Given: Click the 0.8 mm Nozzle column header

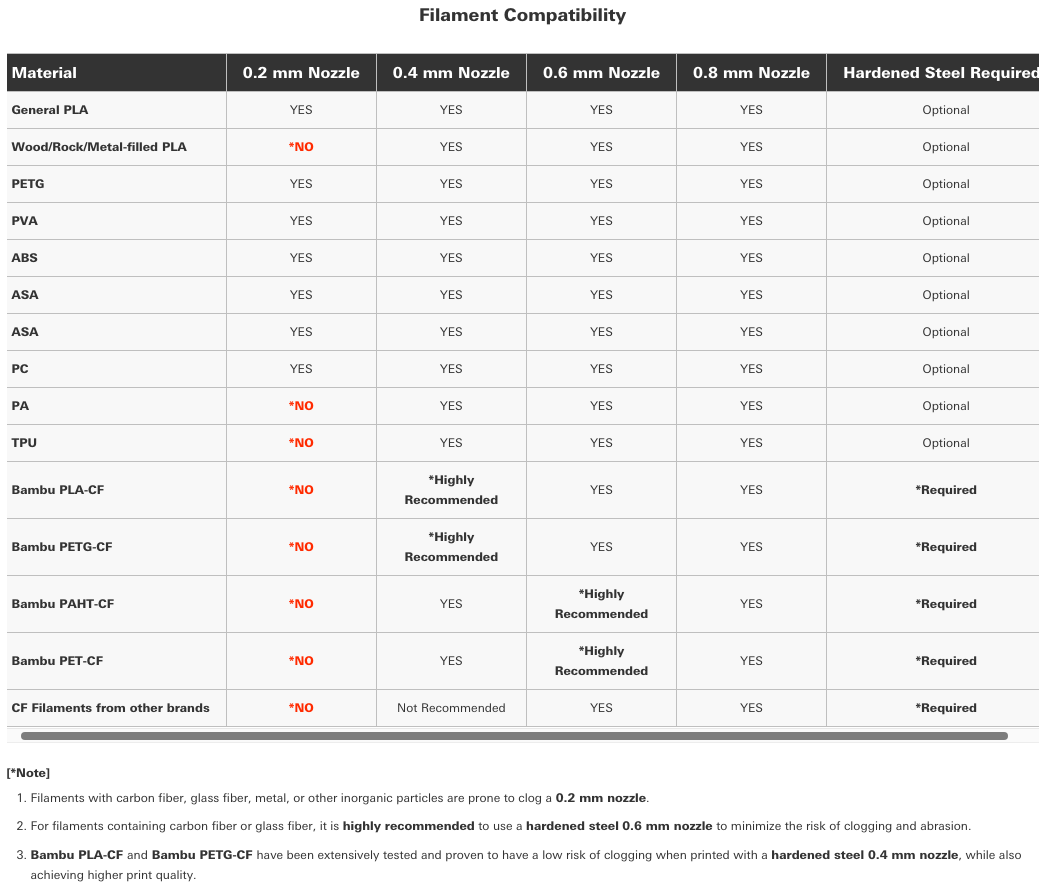Looking at the screenshot, I should [x=751, y=72].
